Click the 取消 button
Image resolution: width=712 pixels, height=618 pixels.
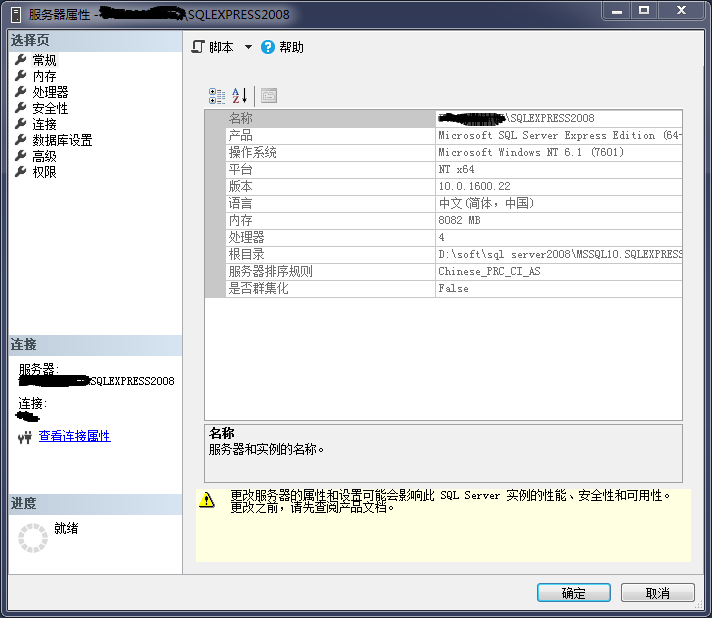coord(658,593)
